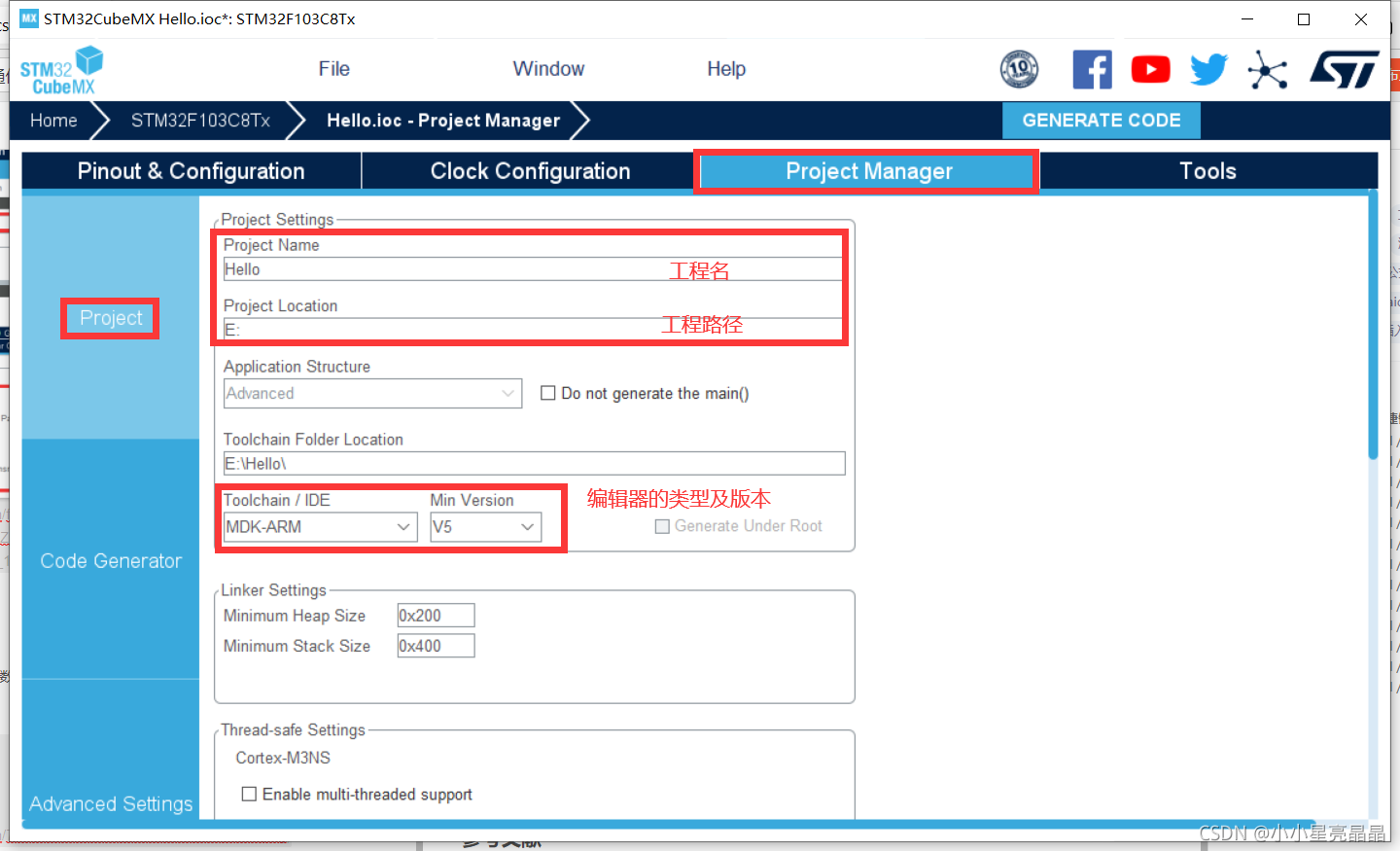
Task: Click the Linker Settings group title
Action: coord(273,590)
